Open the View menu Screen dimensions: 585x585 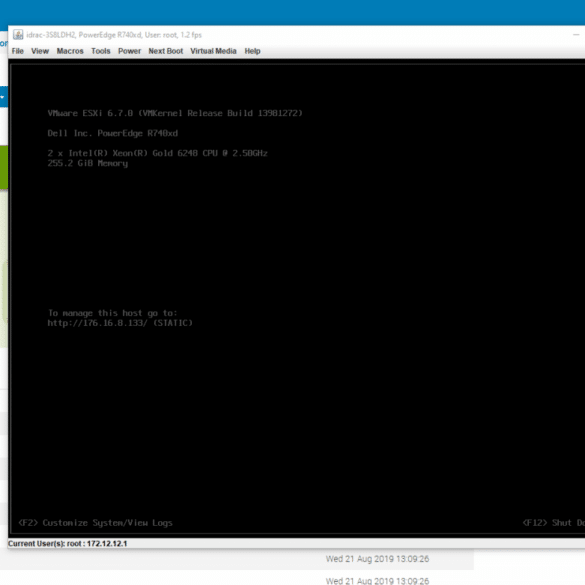click(x=40, y=51)
